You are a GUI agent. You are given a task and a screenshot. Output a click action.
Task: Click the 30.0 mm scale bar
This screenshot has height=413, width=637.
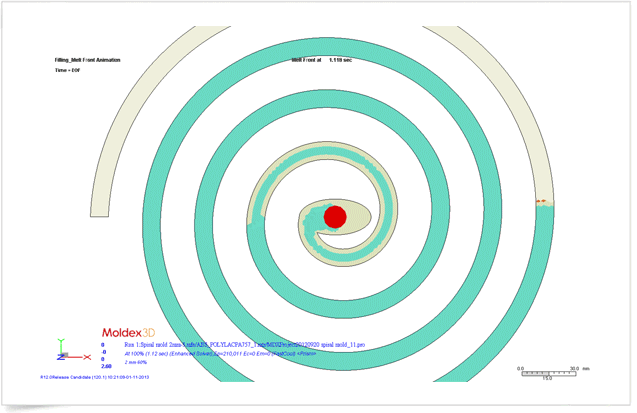tap(549, 374)
